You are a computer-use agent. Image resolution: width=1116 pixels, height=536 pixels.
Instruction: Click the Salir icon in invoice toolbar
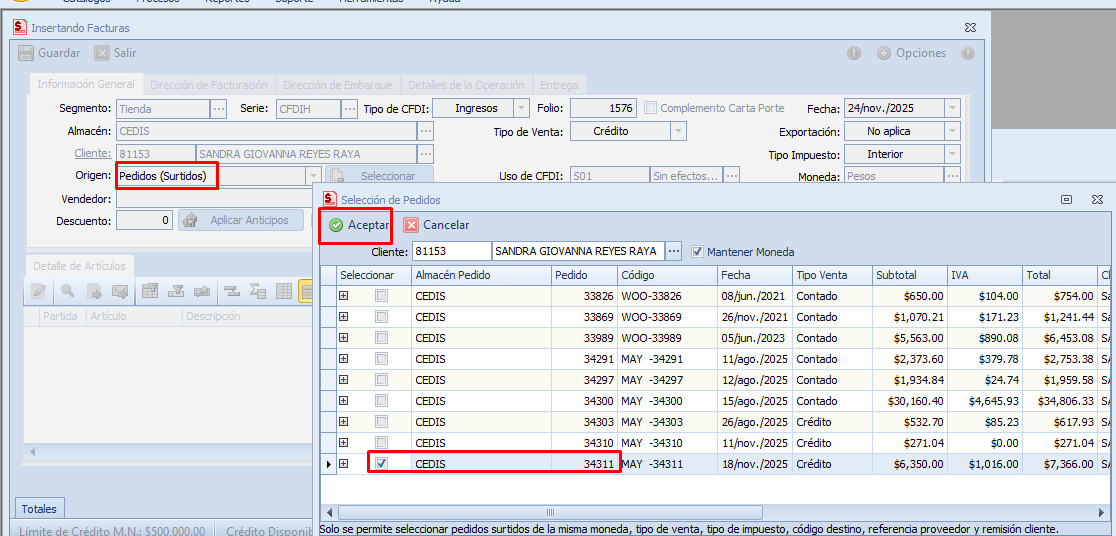pyautogui.click(x=102, y=53)
